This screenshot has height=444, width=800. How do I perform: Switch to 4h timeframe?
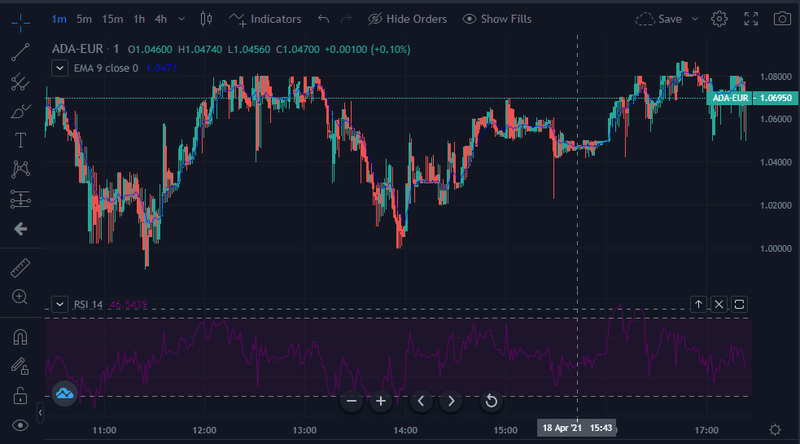click(x=161, y=19)
